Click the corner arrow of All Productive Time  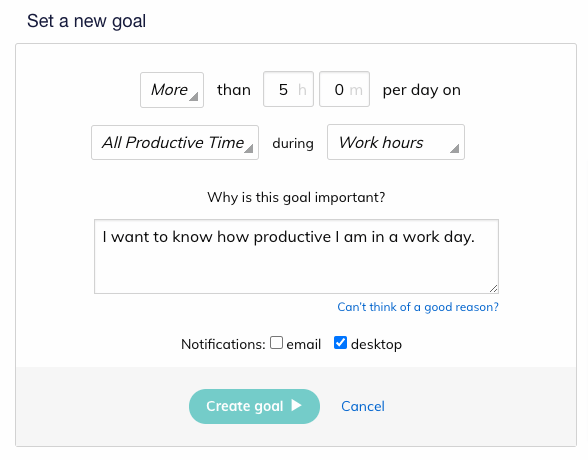coord(249,148)
